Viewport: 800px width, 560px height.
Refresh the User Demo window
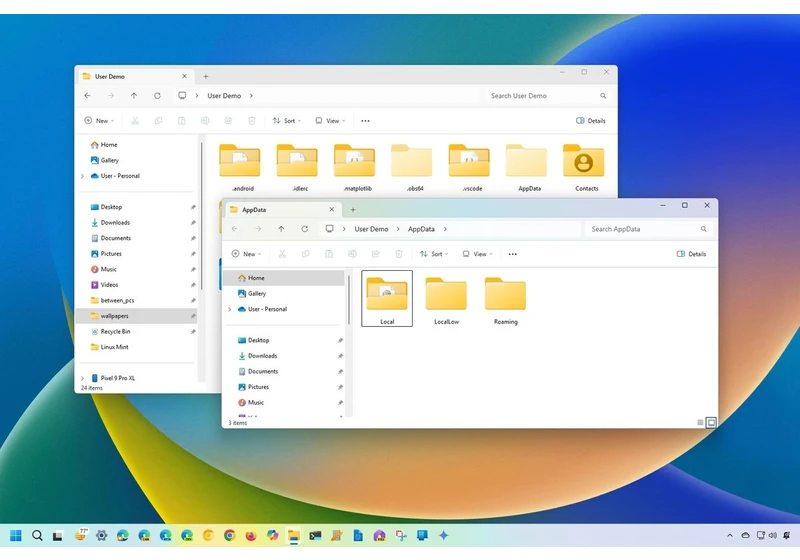(x=157, y=95)
